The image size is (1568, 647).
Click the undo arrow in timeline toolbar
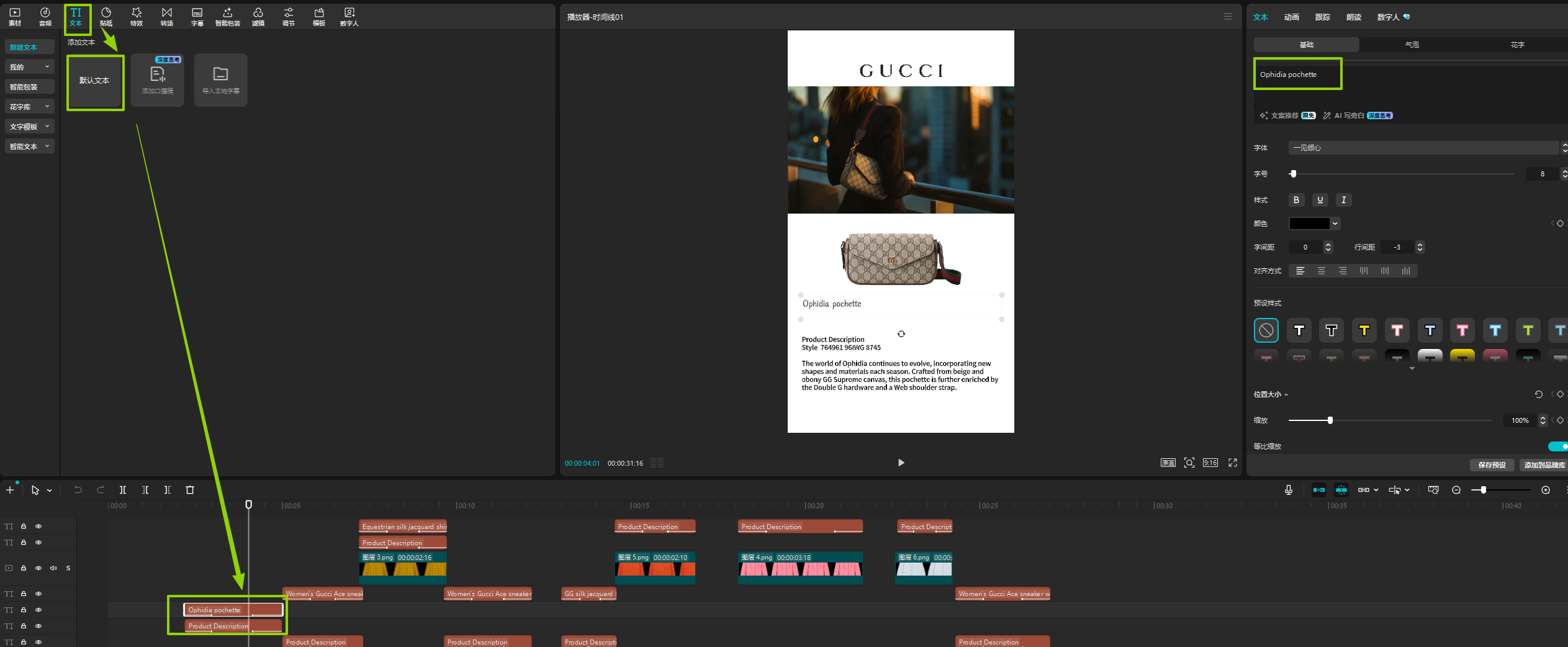pos(78,490)
